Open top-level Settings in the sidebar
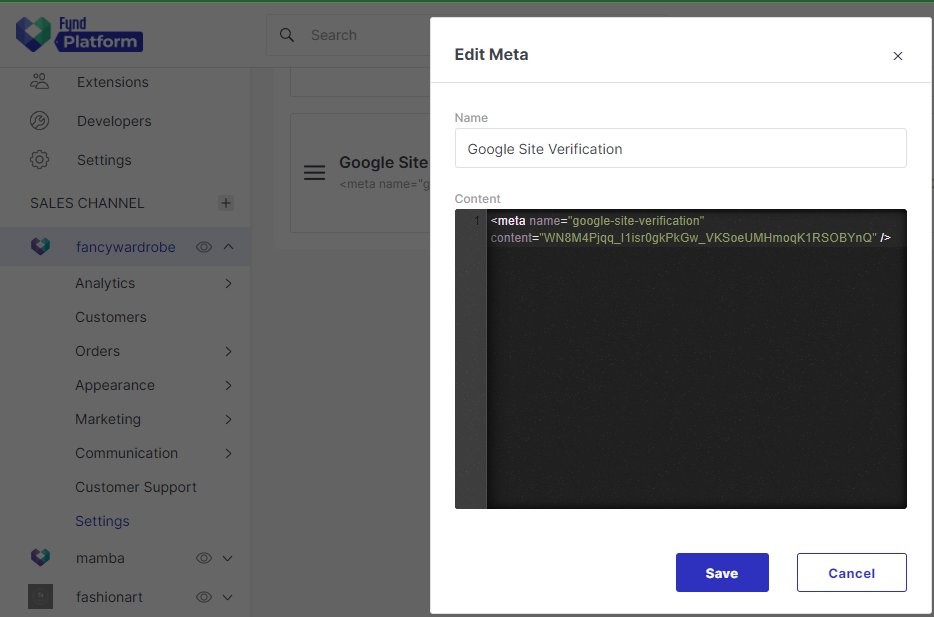Screen dimensions: 934x617 coord(104,160)
